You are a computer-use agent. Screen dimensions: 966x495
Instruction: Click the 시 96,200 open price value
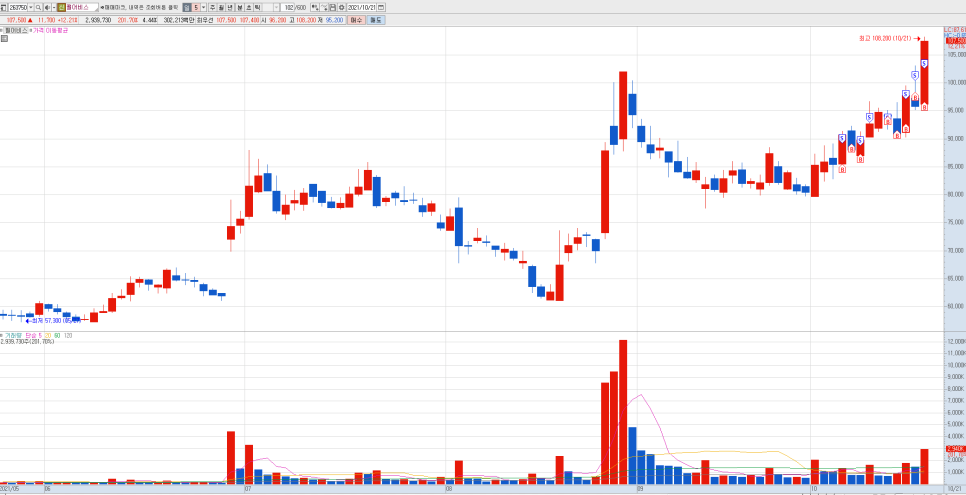tap(274, 20)
